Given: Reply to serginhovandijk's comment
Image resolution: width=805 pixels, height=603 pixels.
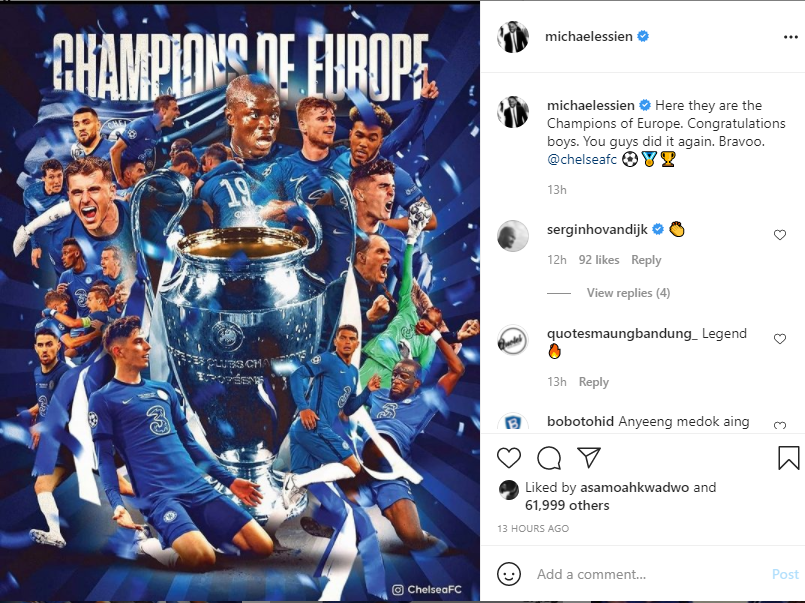Looking at the screenshot, I should tap(646, 260).
